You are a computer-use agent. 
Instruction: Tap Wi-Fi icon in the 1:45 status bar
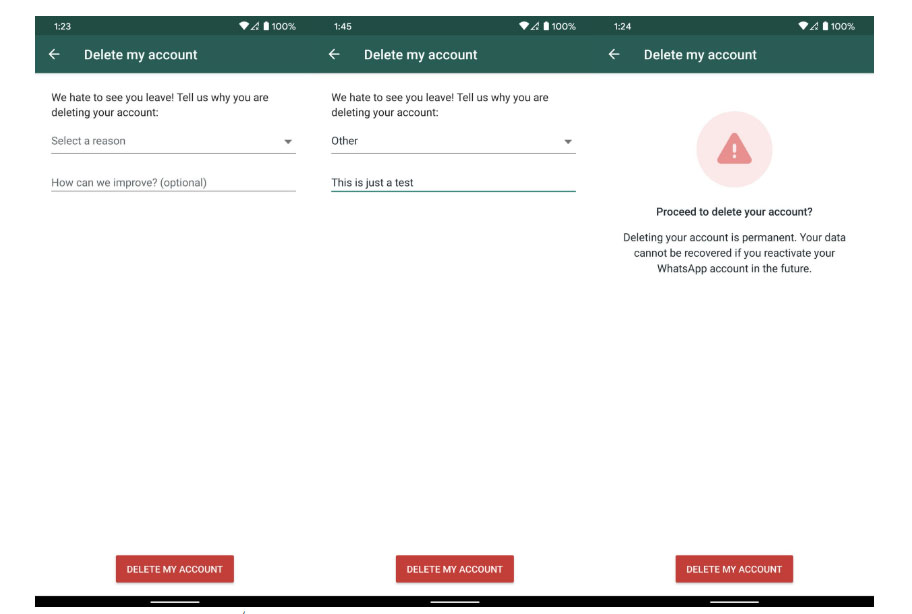pyautogui.click(x=525, y=26)
